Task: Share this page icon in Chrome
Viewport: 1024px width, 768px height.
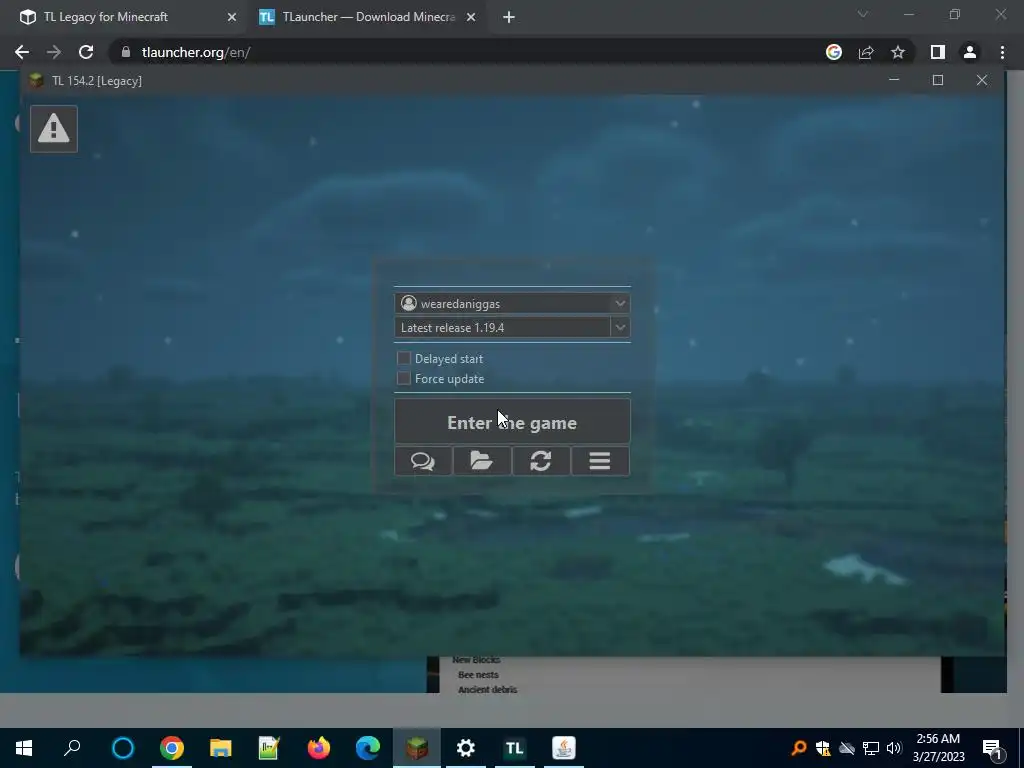Action: pos(866,52)
